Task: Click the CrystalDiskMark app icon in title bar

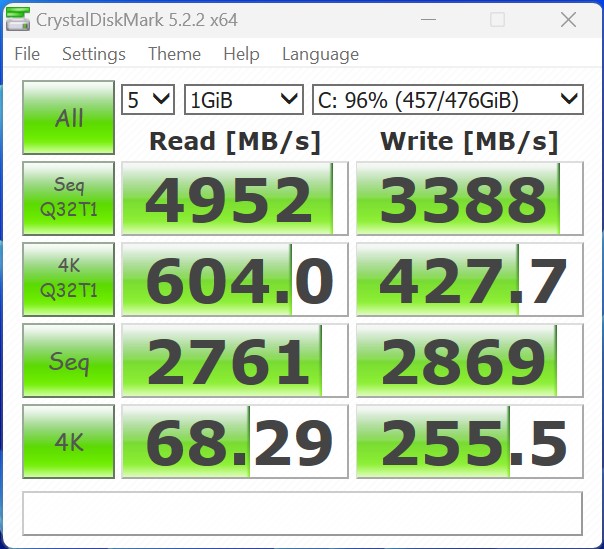Action: point(18,19)
